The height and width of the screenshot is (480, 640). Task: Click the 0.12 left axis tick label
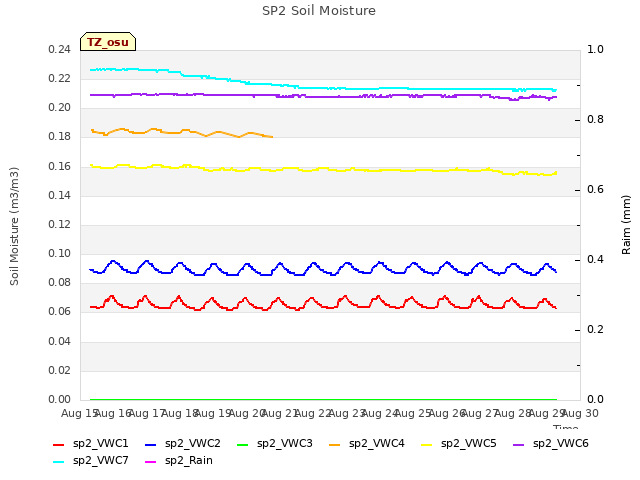(x=59, y=224)
